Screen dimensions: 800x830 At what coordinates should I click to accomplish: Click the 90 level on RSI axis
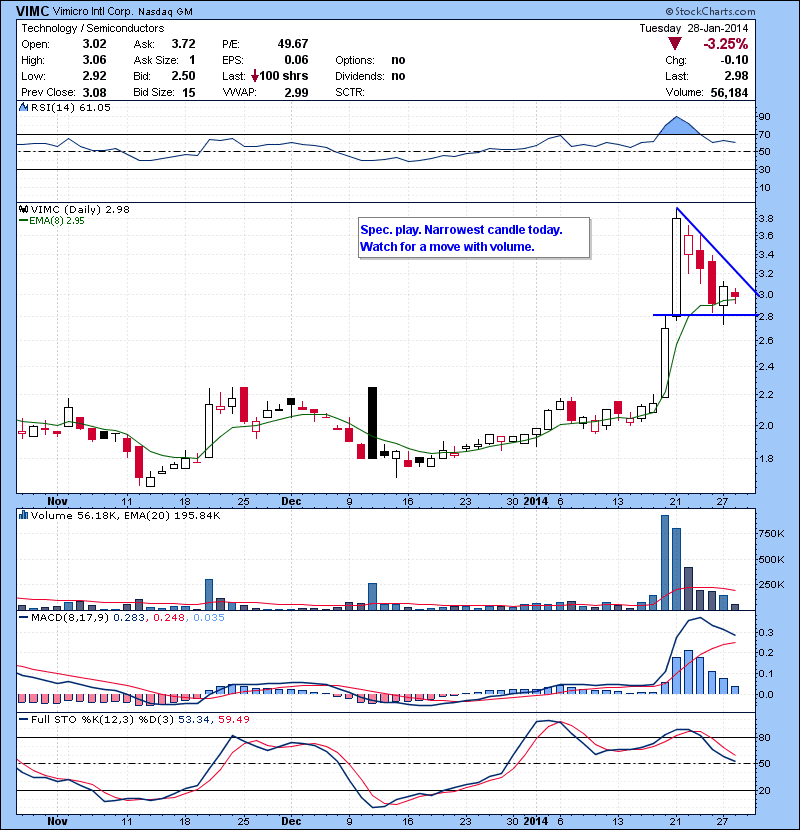tap(765, 116)
